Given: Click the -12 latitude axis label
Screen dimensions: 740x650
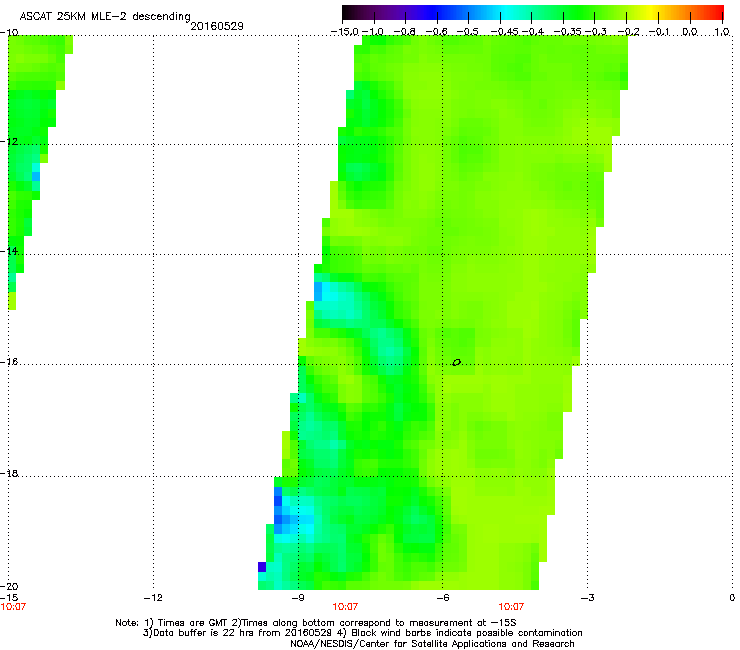Looking at the screenshot, I should pyautogui.click(x=9, y=142).
